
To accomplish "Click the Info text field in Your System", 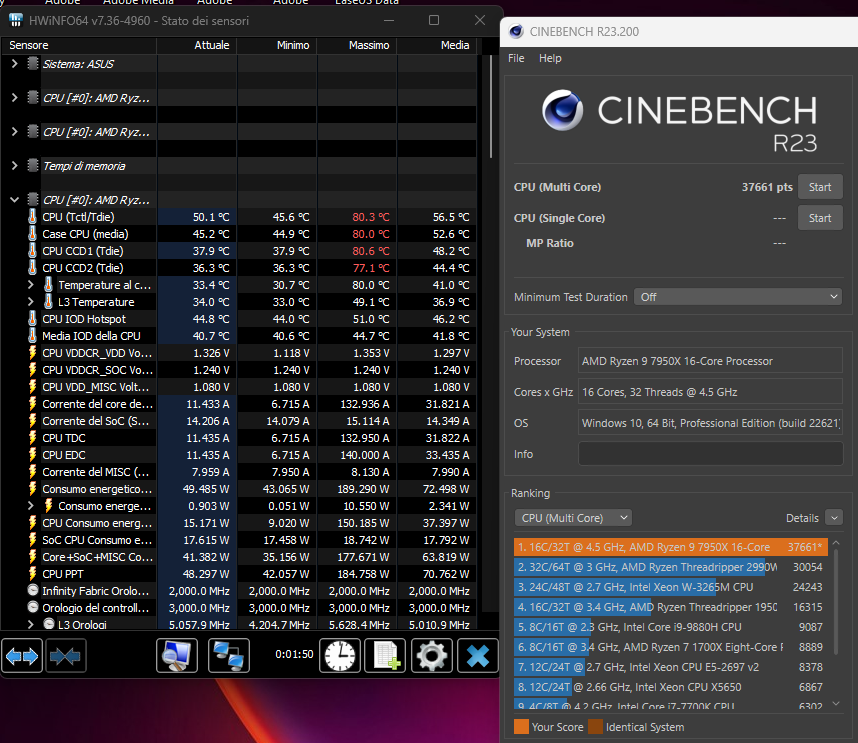I will pos(710,454).
